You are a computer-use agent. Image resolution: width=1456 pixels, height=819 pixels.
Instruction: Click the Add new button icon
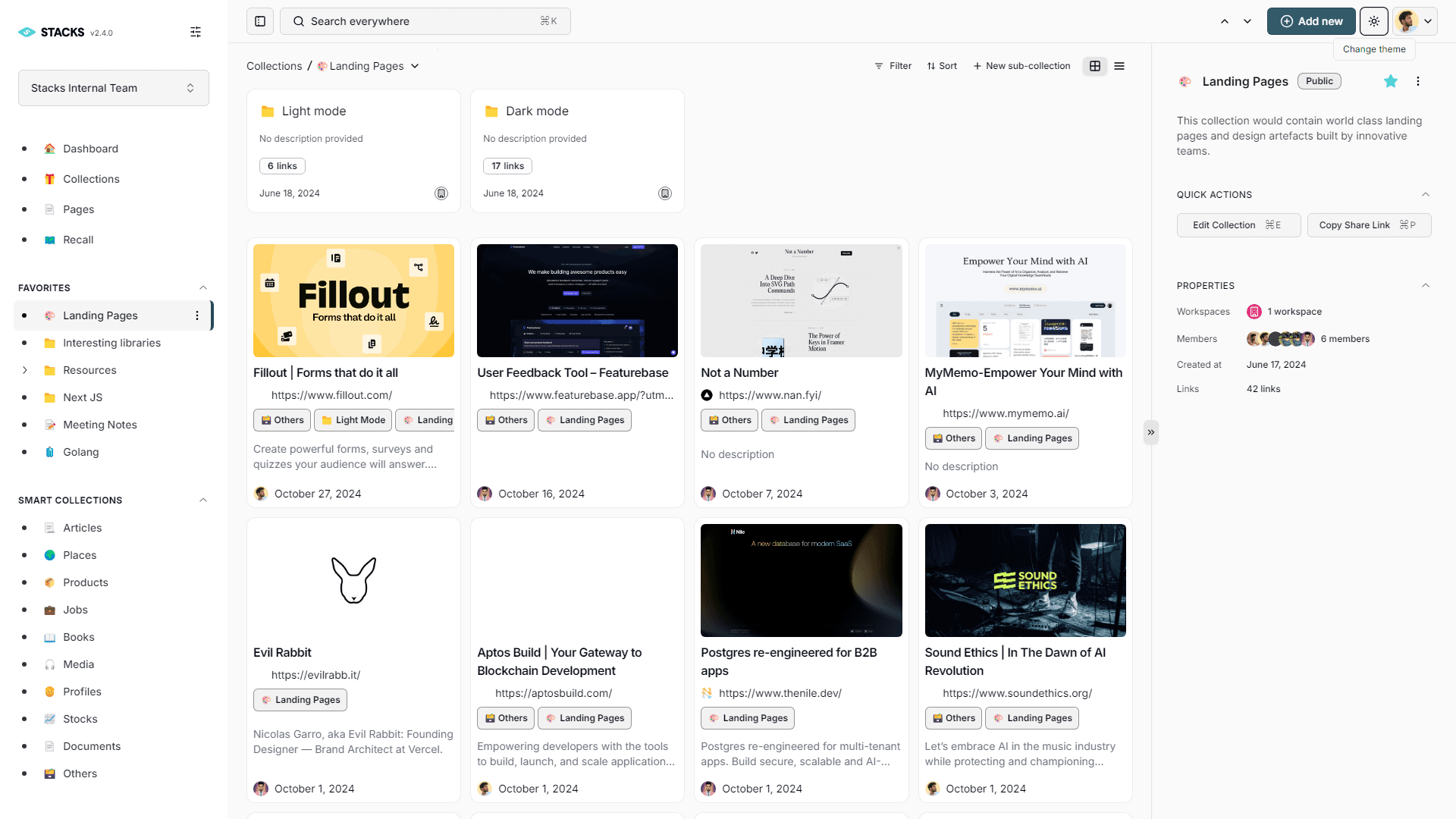tap(1287, 21)
